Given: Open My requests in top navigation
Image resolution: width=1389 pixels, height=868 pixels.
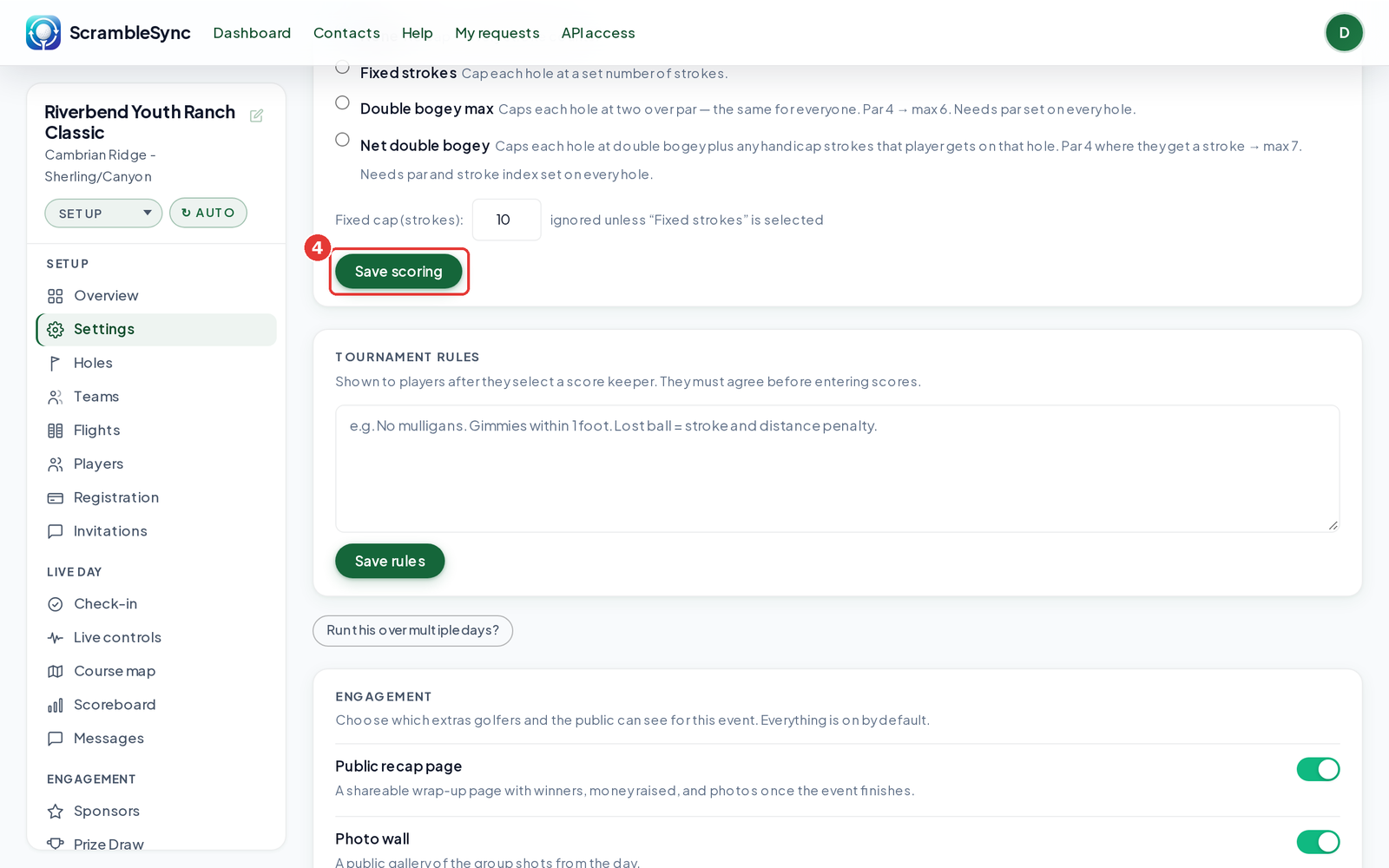Looking at the screenshot, I should click(497, 33).
